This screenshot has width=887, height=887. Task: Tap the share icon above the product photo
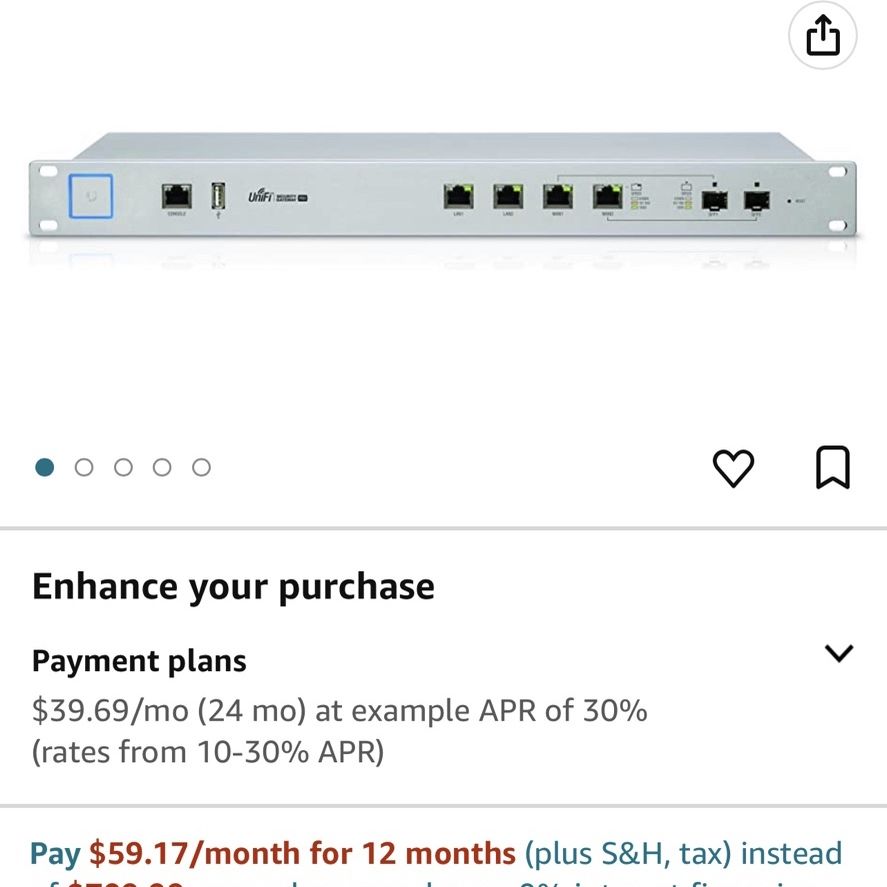pos(823,35)
